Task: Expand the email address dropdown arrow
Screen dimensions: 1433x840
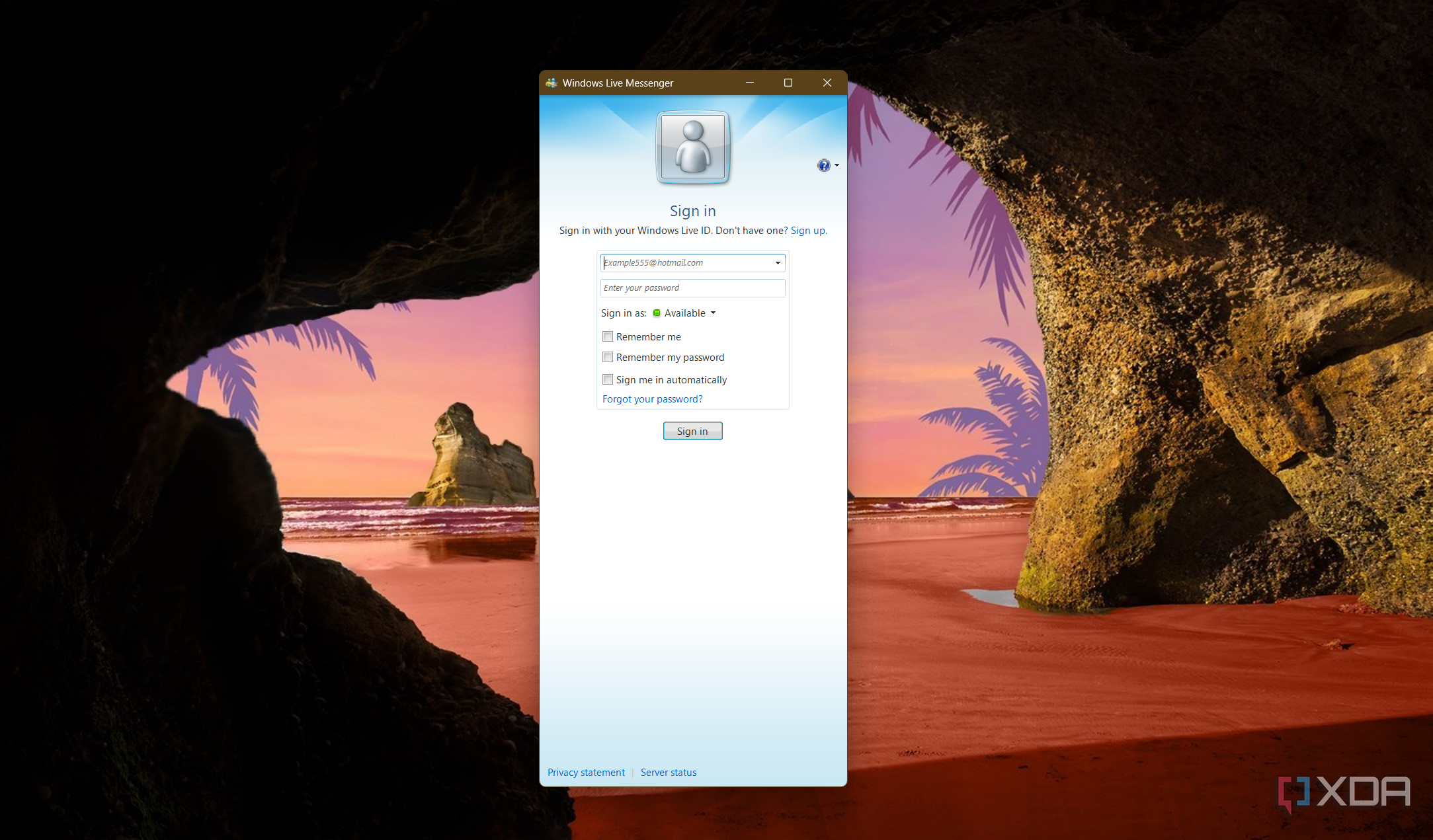Action: (x=778, y=263)
